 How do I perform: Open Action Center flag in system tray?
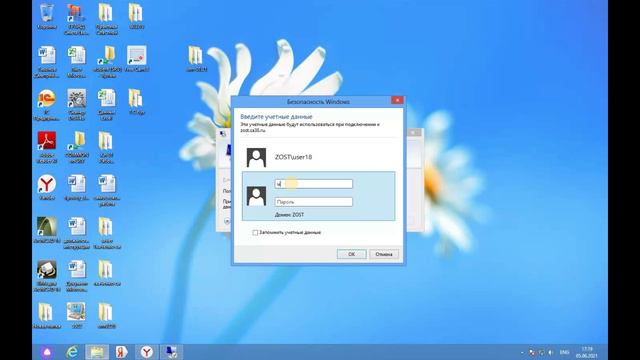(532, 352)
